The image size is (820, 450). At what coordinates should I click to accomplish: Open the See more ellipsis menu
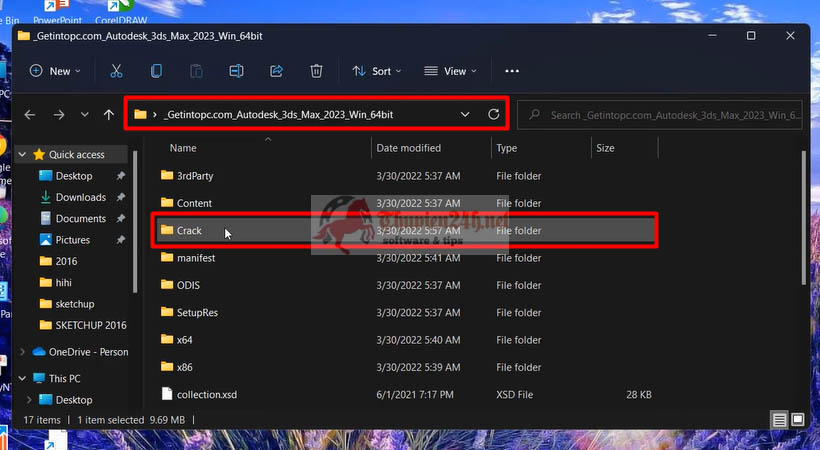coord(512,71)
